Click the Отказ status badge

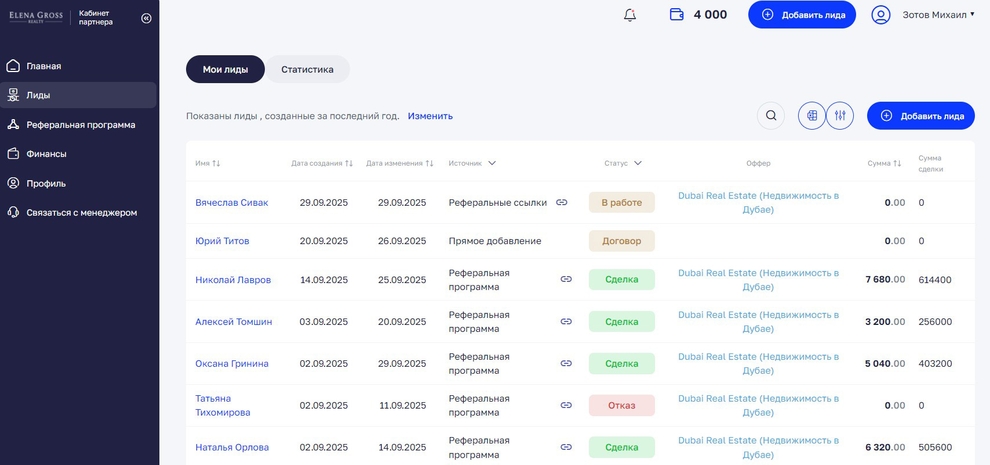[621, 405]
